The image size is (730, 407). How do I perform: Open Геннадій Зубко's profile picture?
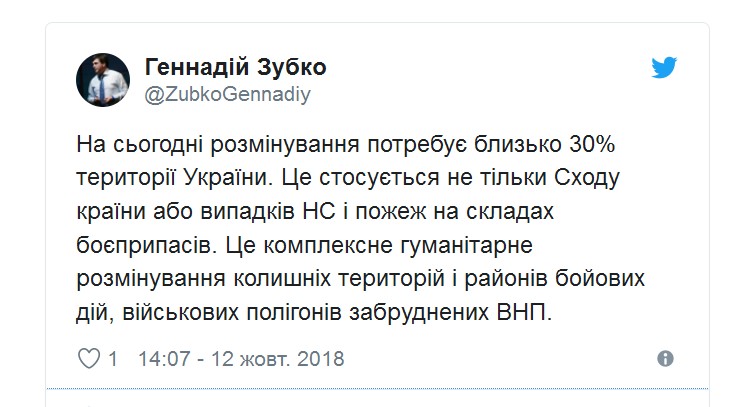[103, 80]
